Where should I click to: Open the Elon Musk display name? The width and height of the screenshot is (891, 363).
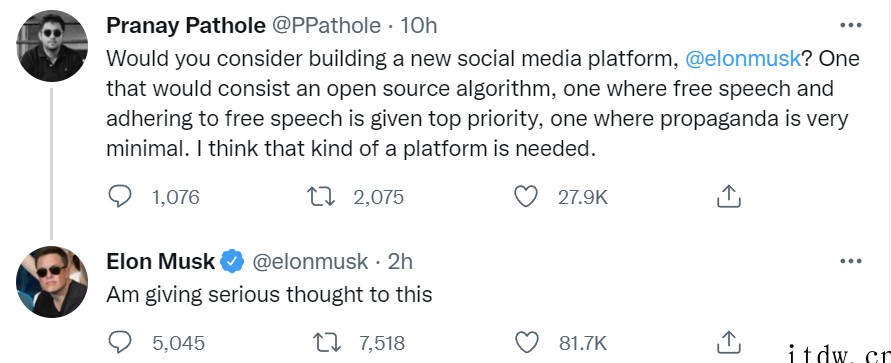[x=161, y=261]
